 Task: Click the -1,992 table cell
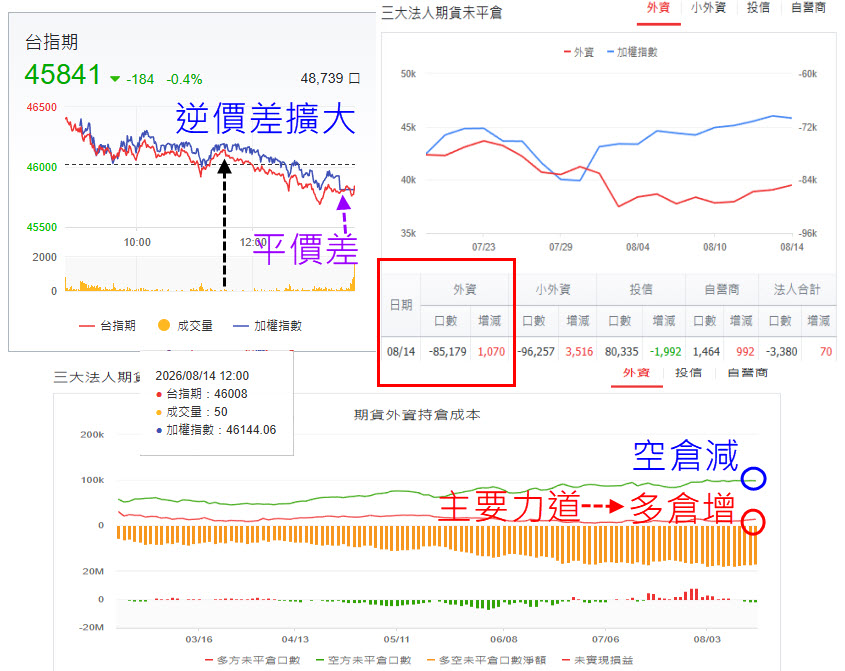click(x=666, y=352)
